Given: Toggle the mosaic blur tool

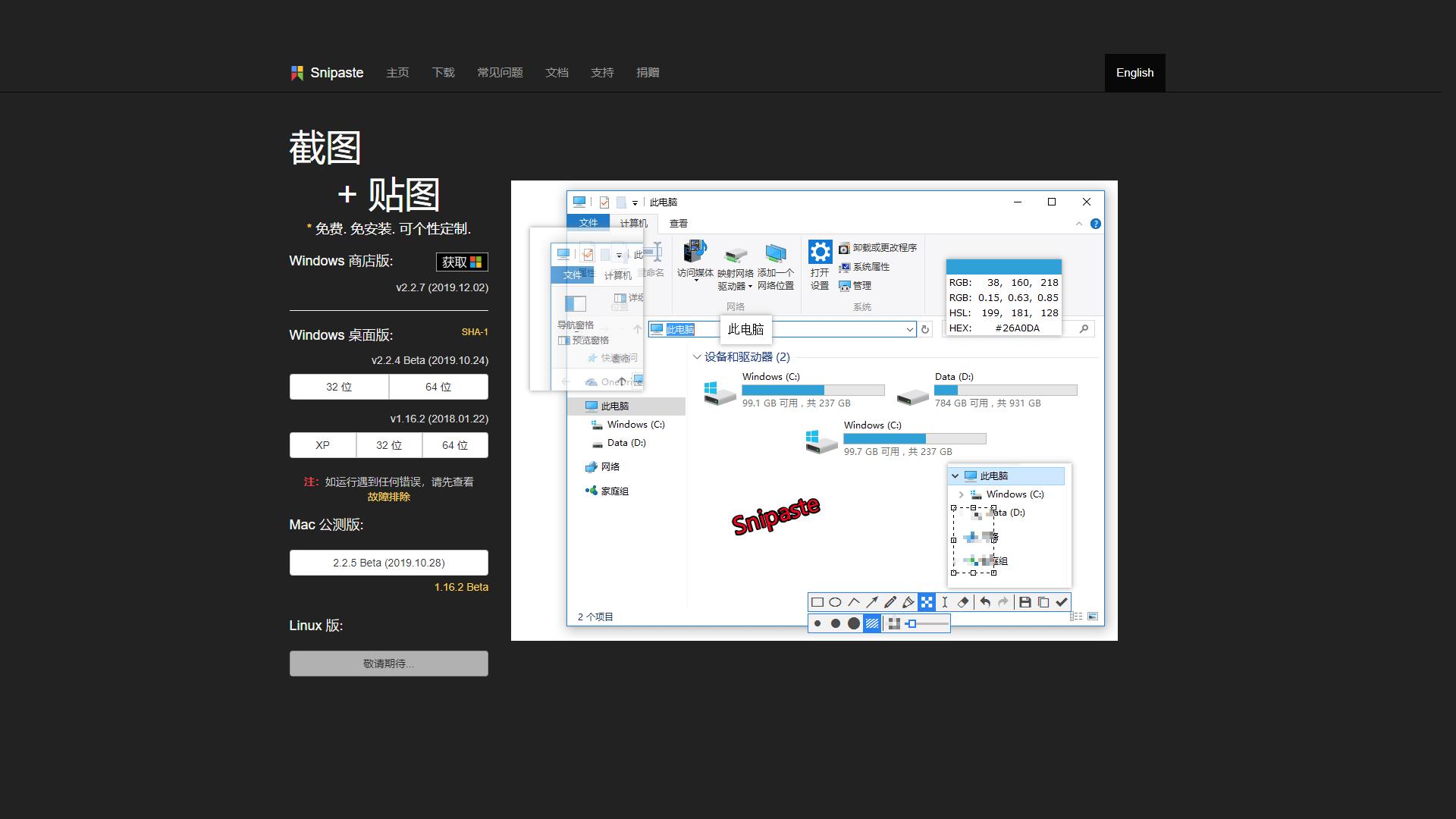Looking at the screenshot, I should [x=927, y=602].
